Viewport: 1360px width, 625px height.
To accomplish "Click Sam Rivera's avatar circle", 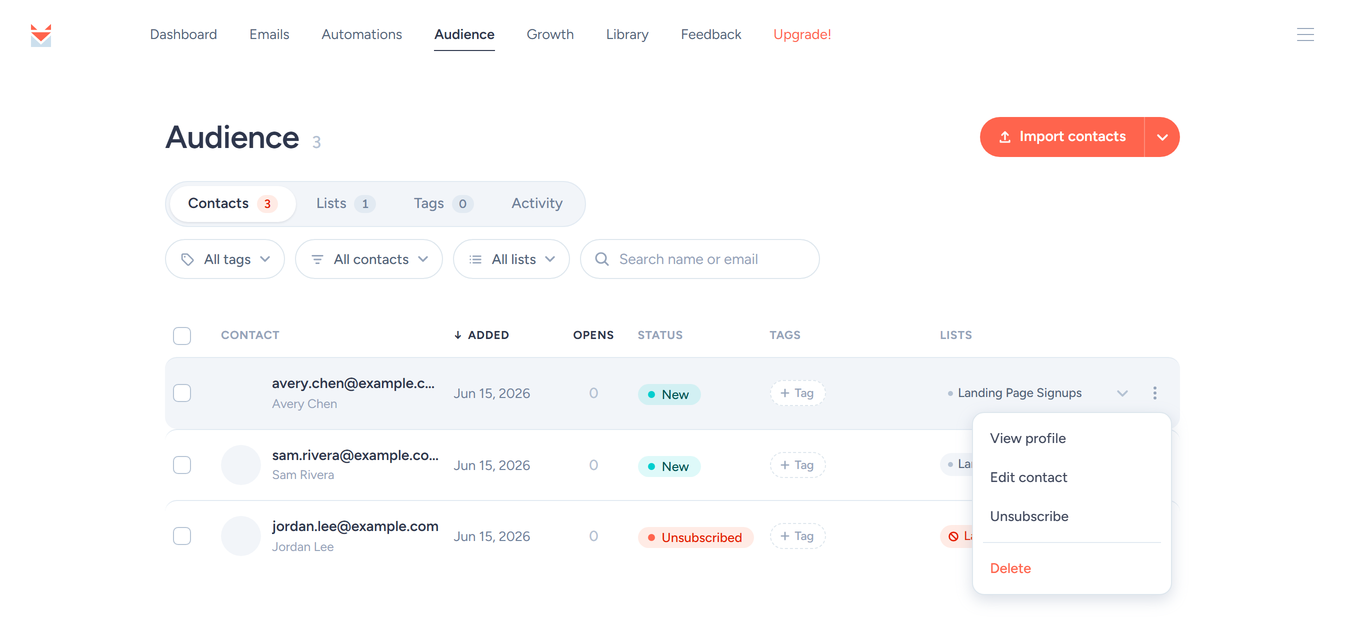I will (241, 465).
